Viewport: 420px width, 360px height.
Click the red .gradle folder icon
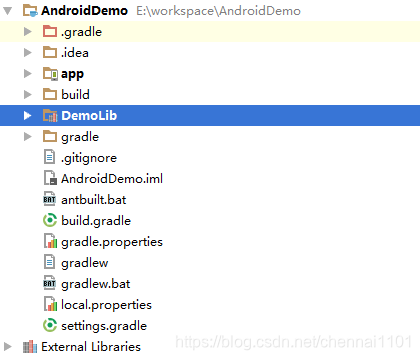pyautogui.click(x=50, y=31)
